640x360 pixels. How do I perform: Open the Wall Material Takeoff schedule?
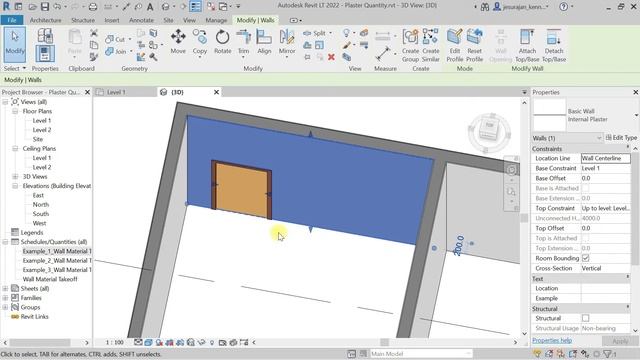(x=50, y=279)
